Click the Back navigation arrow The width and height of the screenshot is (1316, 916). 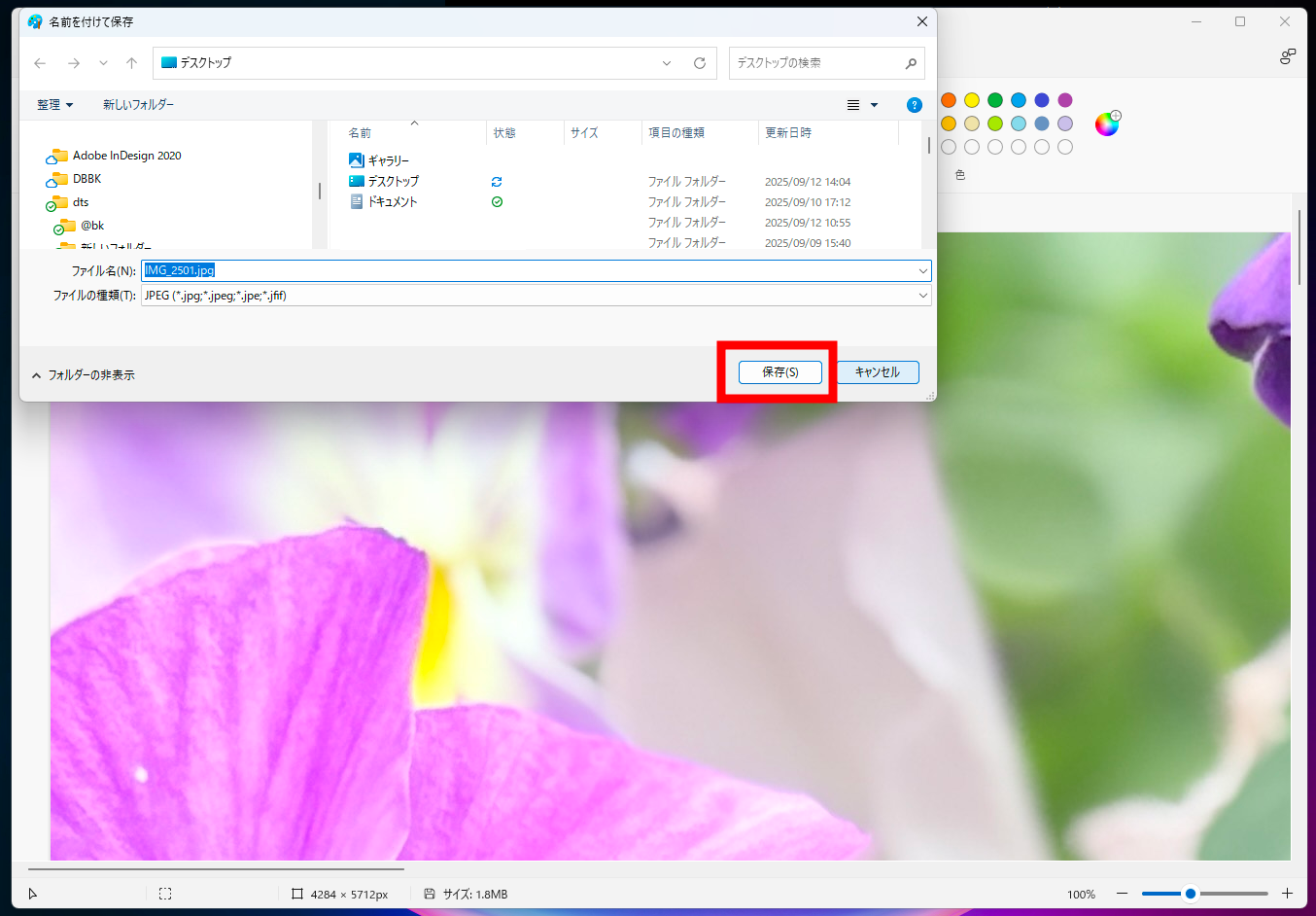point(40,63)
